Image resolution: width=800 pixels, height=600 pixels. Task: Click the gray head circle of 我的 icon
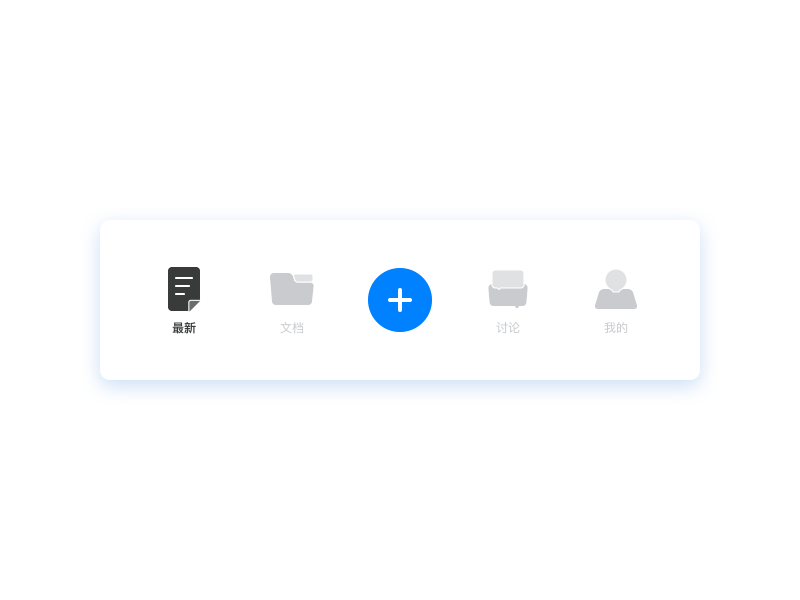click(x=616, y=280)
